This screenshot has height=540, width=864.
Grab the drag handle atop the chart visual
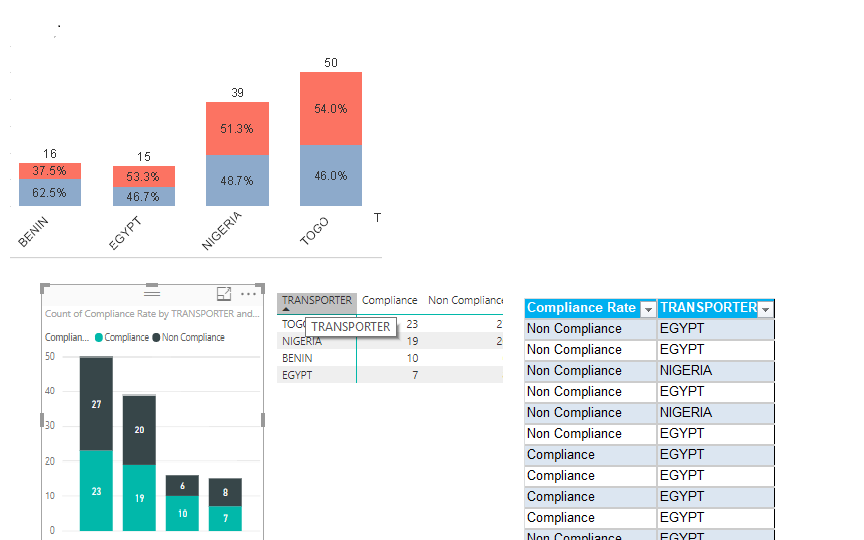click(x=152, y=292)
